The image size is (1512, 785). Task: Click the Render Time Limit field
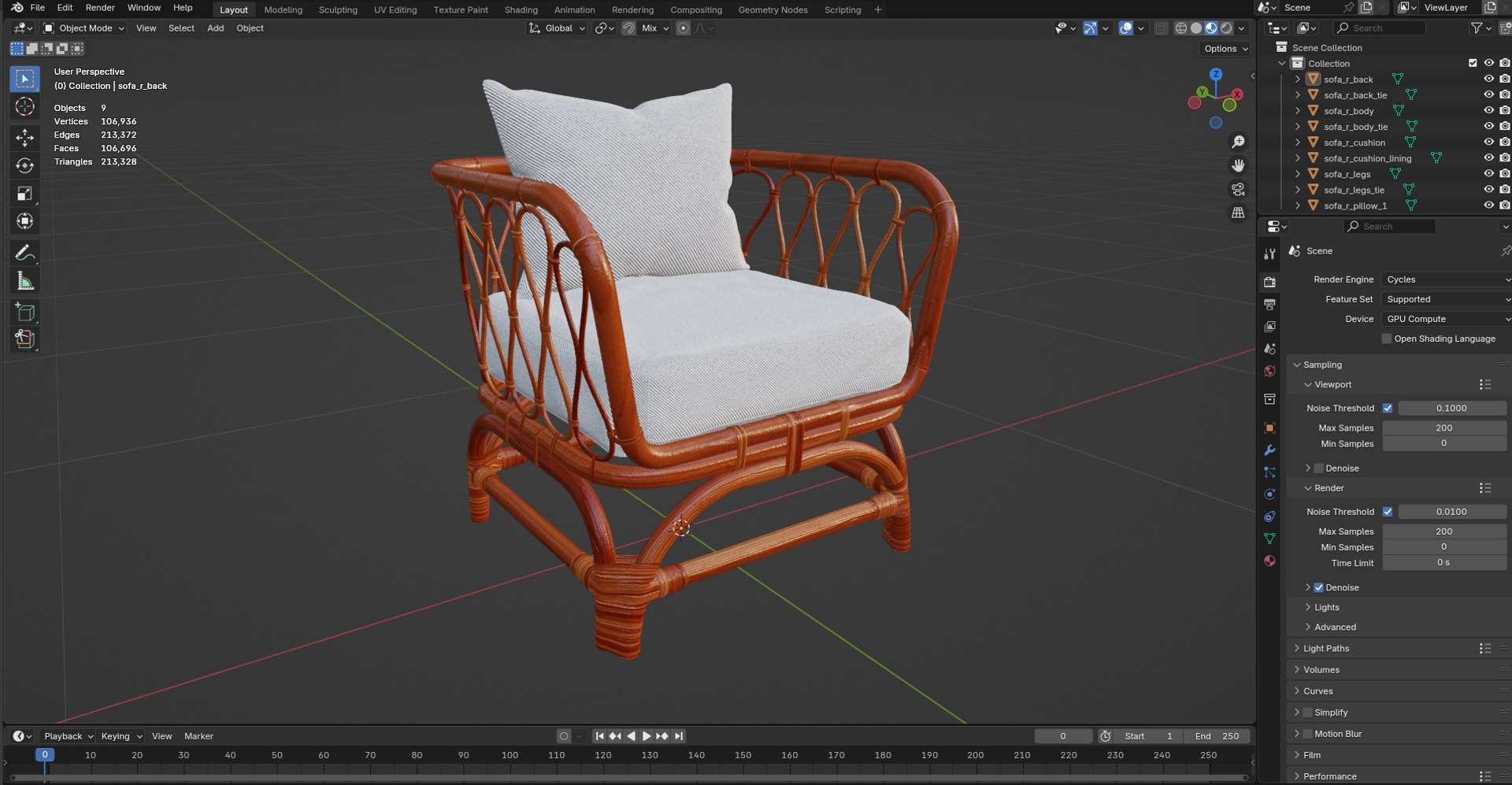1444,563
